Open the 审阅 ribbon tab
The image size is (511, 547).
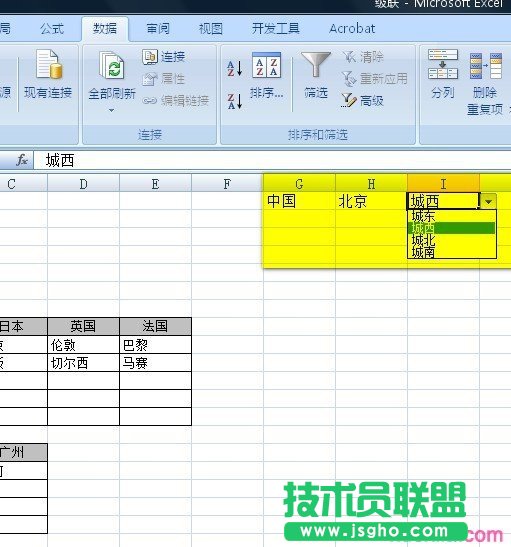click(x=158, y=29)
